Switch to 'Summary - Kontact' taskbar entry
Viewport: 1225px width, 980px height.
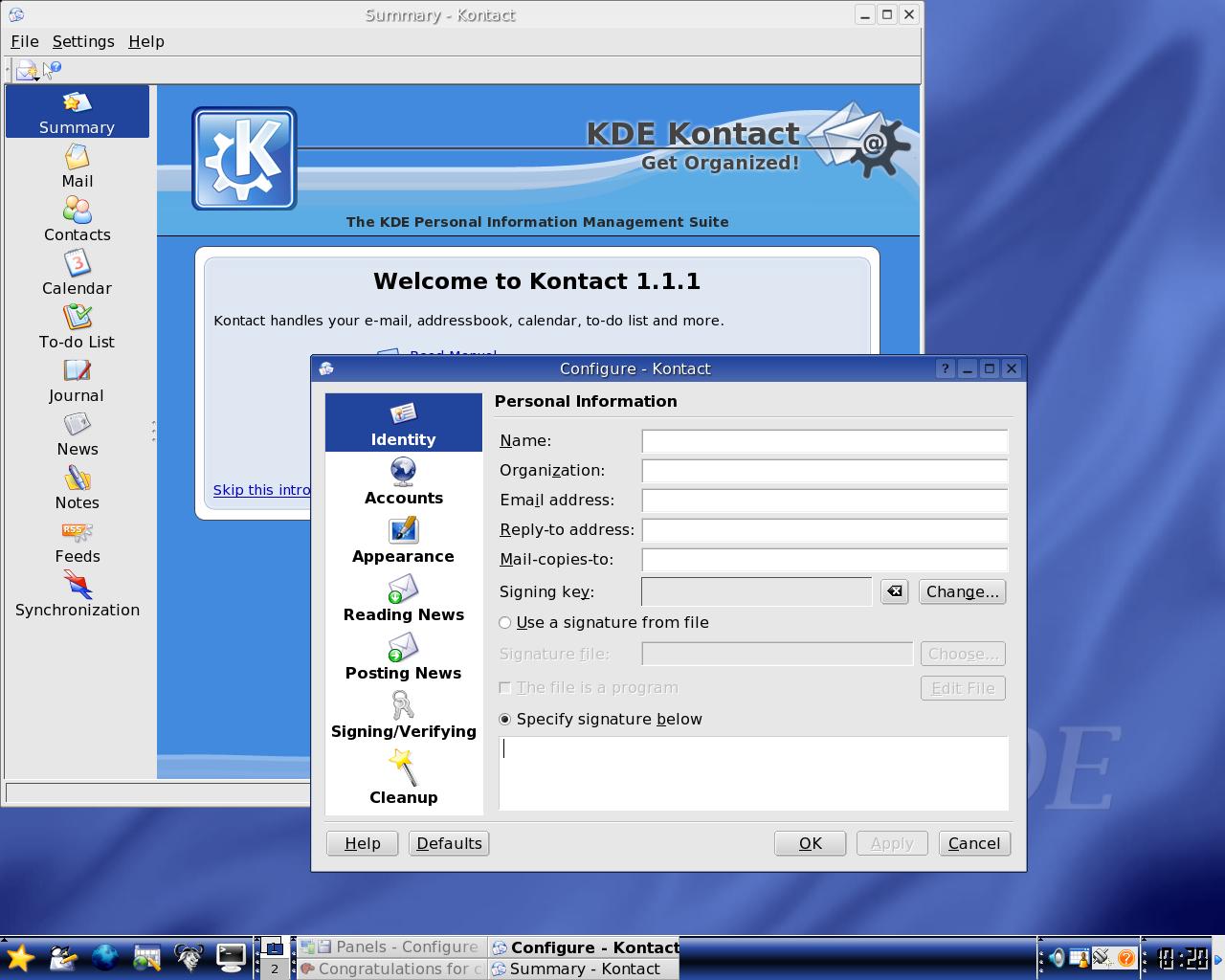pos(584,969)
